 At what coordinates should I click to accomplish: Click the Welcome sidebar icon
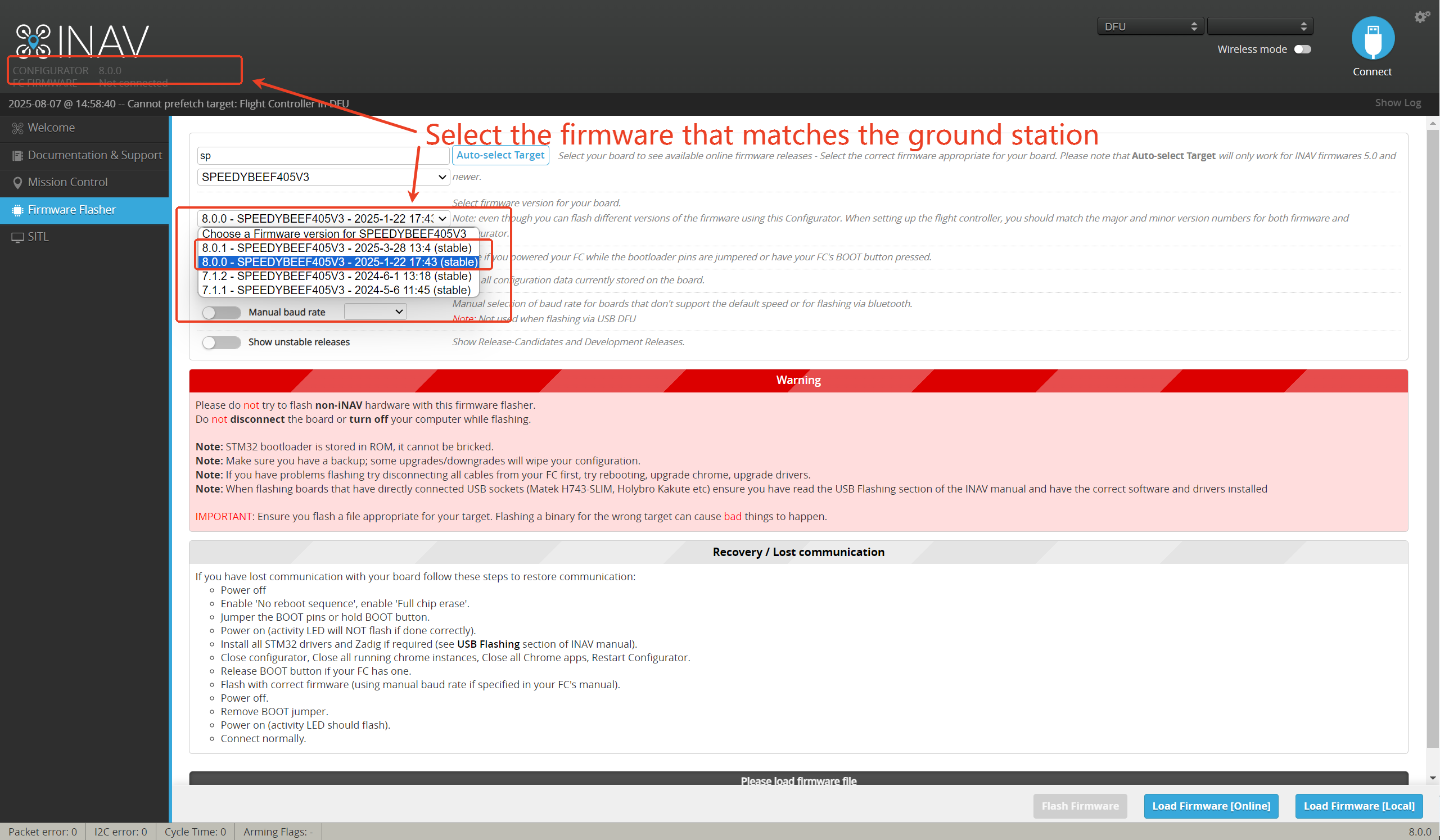pos(18,128)
